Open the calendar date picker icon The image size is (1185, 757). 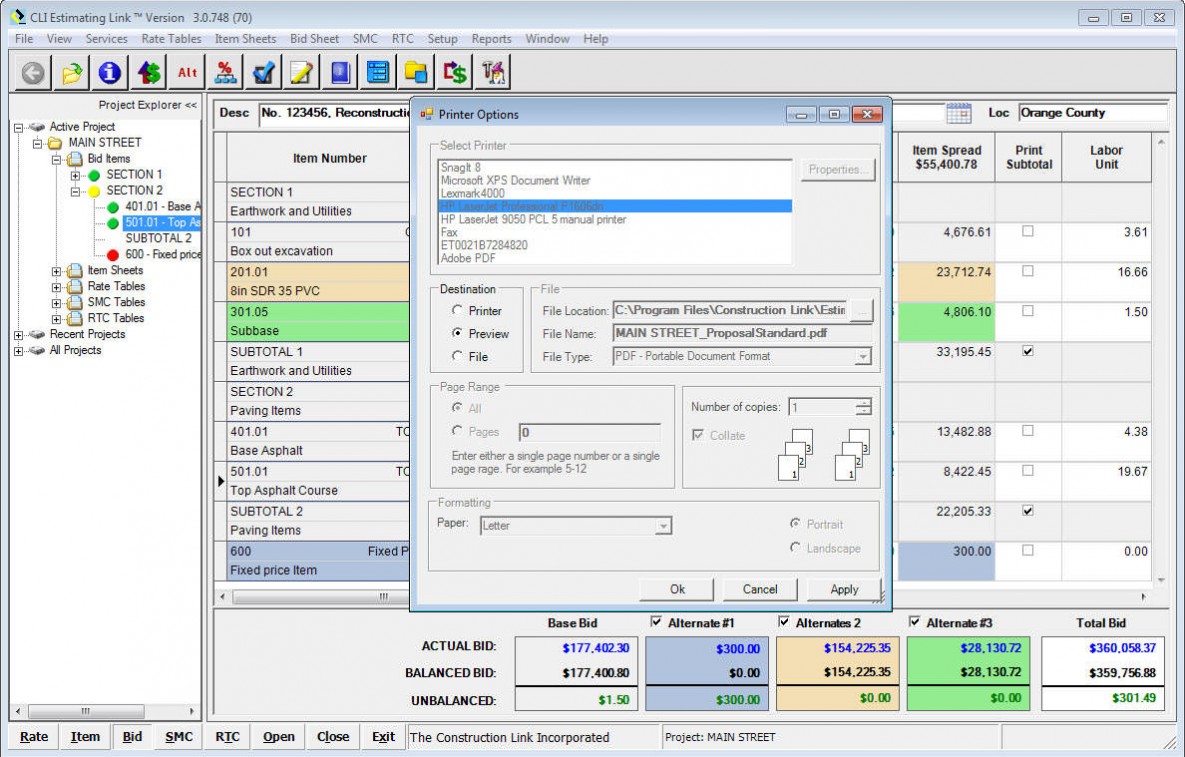958,113
